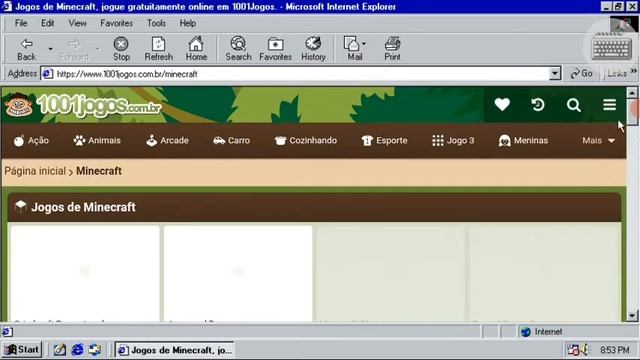Viewport: 640px width, 360px height.
Task: Click the Jogos de Minecraft heading
Action: pos(83,207)
